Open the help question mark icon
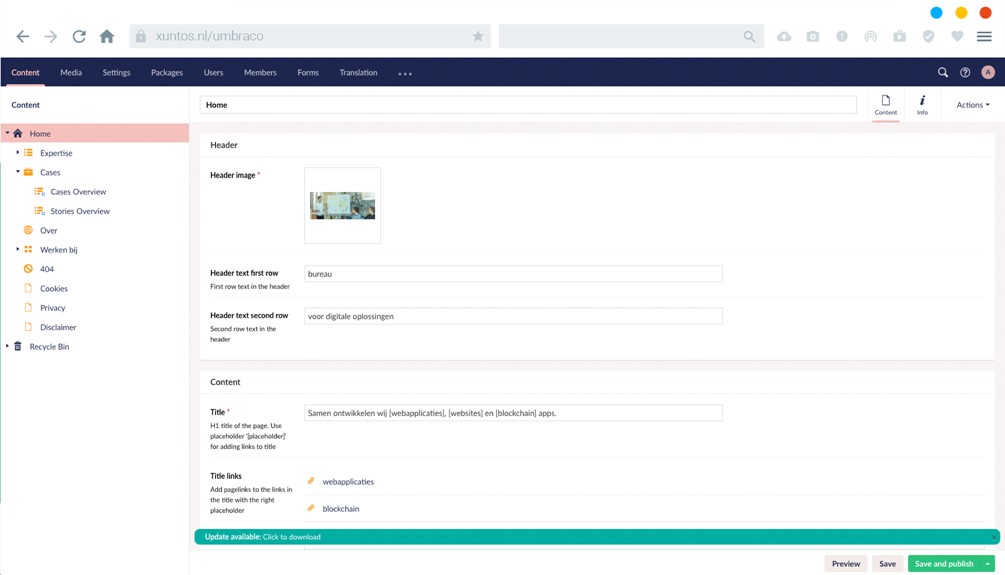Screen dimensions: 1005x575 point(965,73)
